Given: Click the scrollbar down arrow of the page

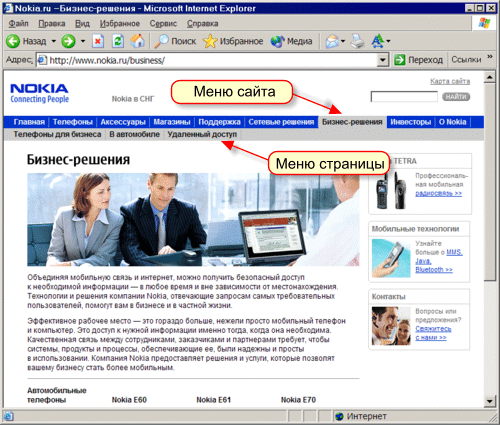Looking at the screenshot, I should 489,401.
